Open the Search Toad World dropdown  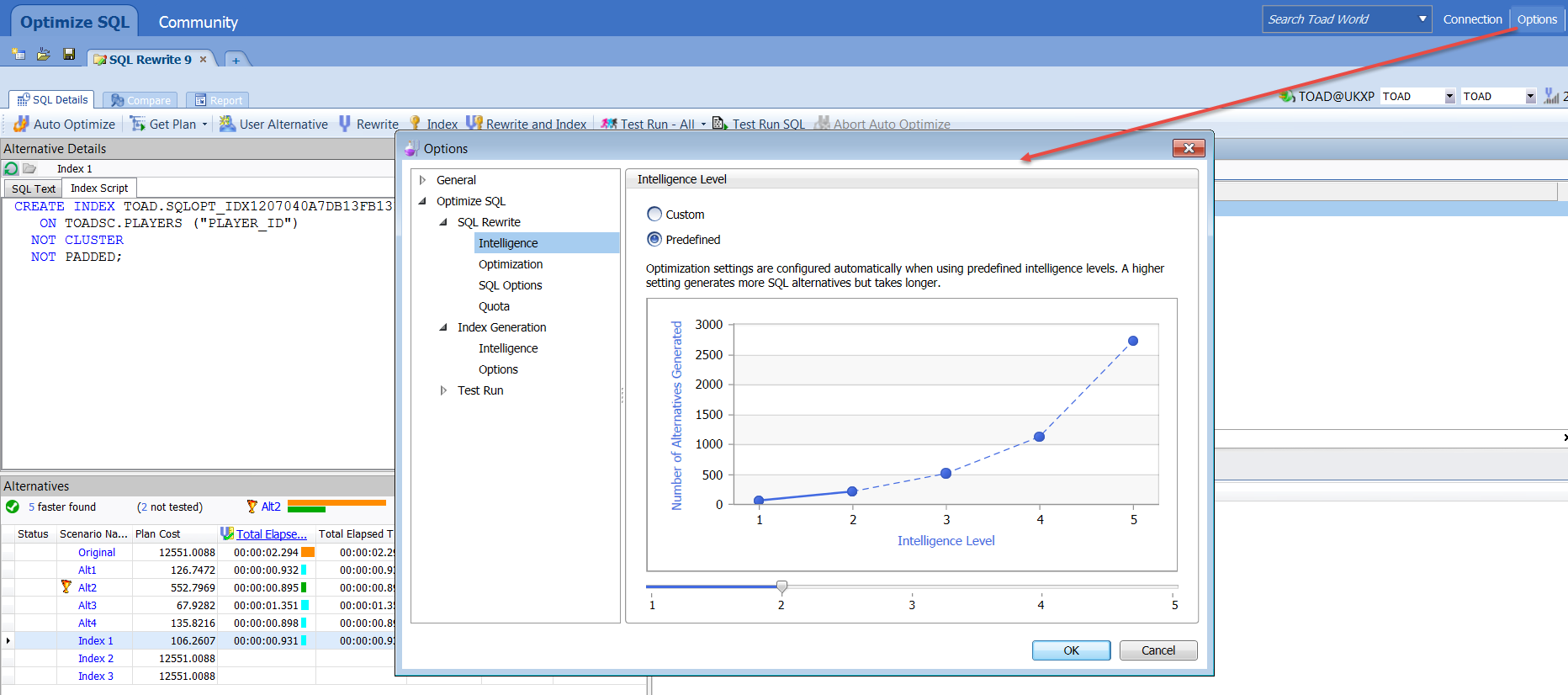1422,19
